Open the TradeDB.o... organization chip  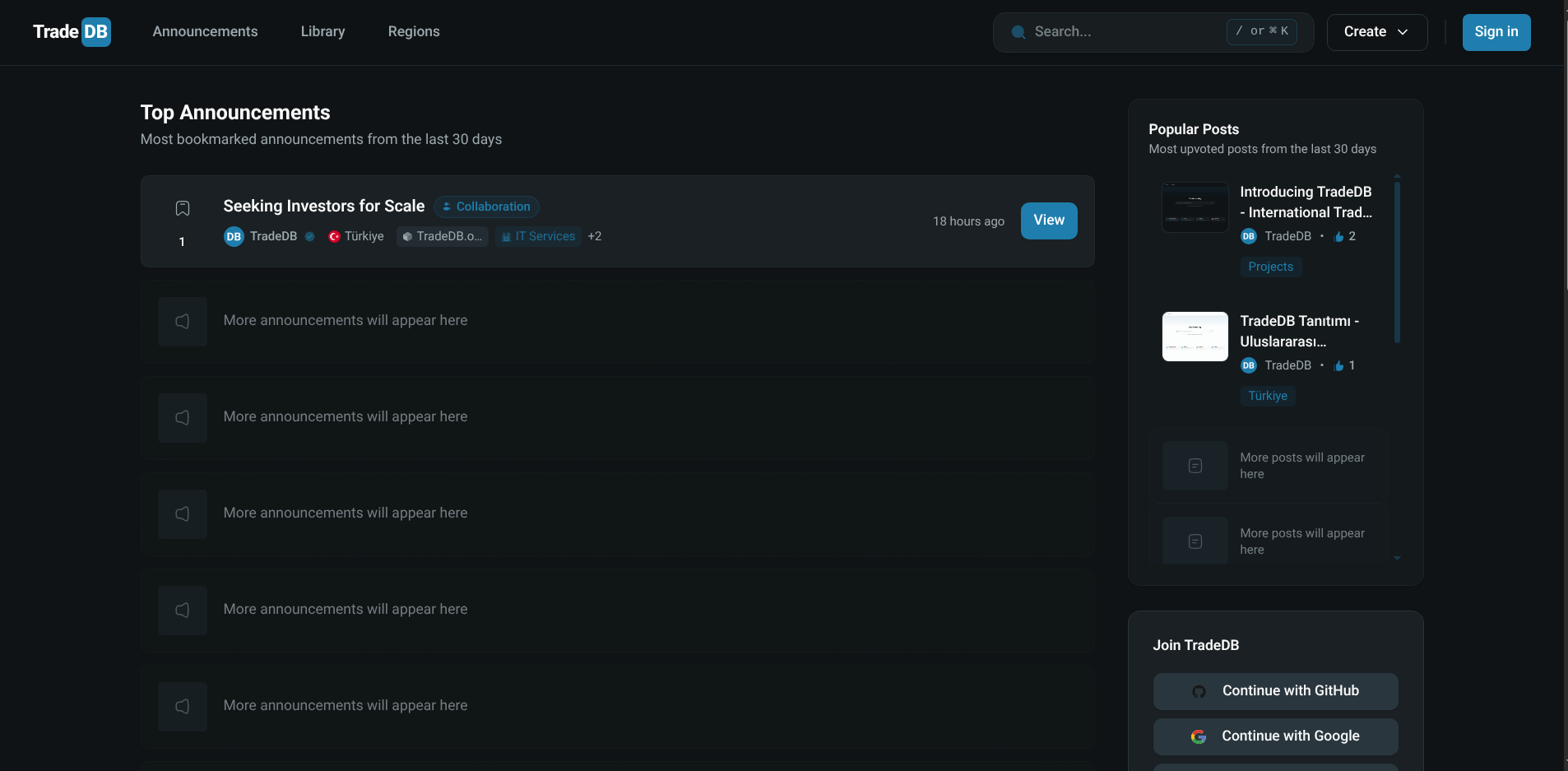pyautogui.click(x=443, y=236)
